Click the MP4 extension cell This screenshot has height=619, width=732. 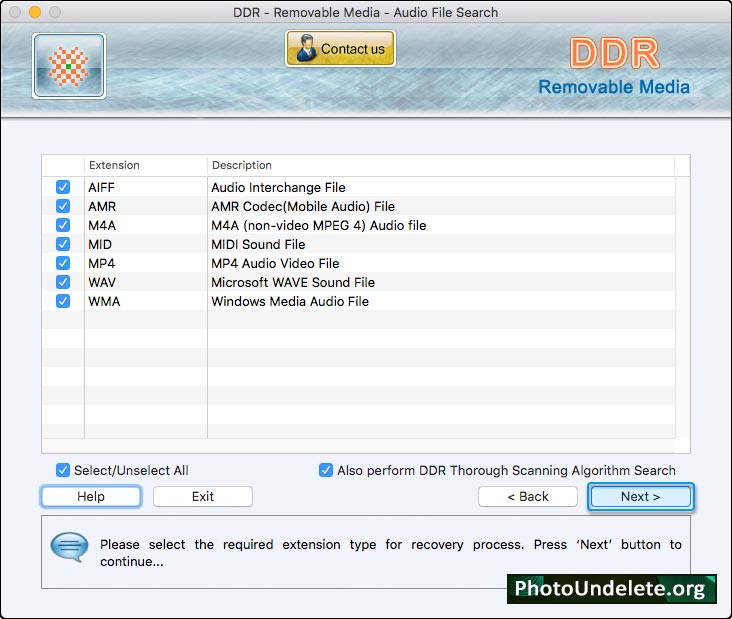tap(146, 263)
